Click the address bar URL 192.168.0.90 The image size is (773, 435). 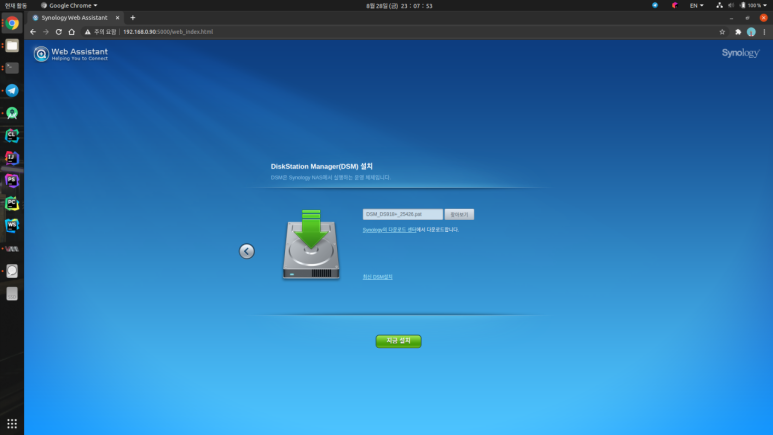168,32
